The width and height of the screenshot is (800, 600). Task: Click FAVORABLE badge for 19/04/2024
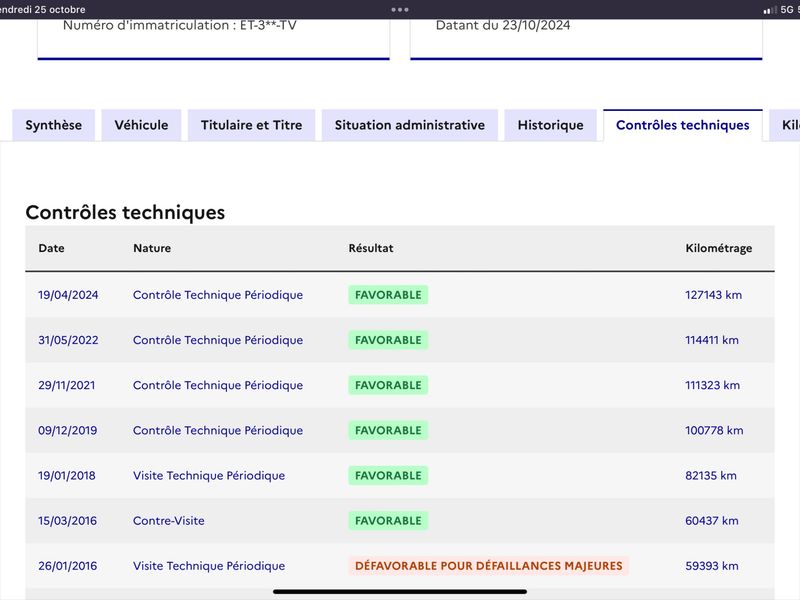(388, 295)
